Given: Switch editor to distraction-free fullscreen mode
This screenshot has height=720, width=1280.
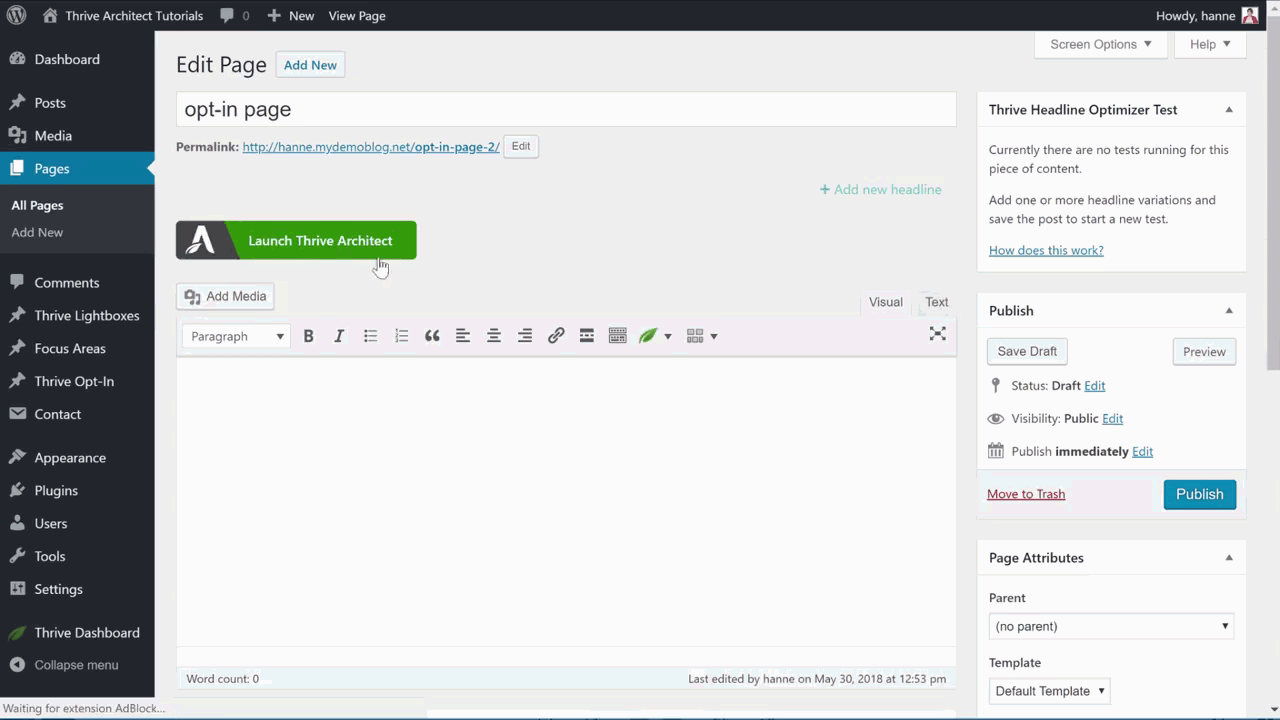Looking at the screenshot, I should (937, 334).
